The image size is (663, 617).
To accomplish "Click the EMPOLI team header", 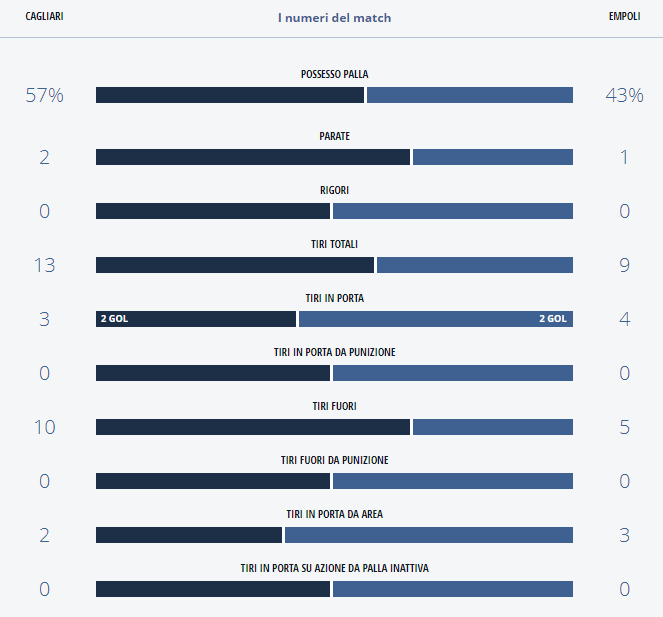I will [624, 17].
